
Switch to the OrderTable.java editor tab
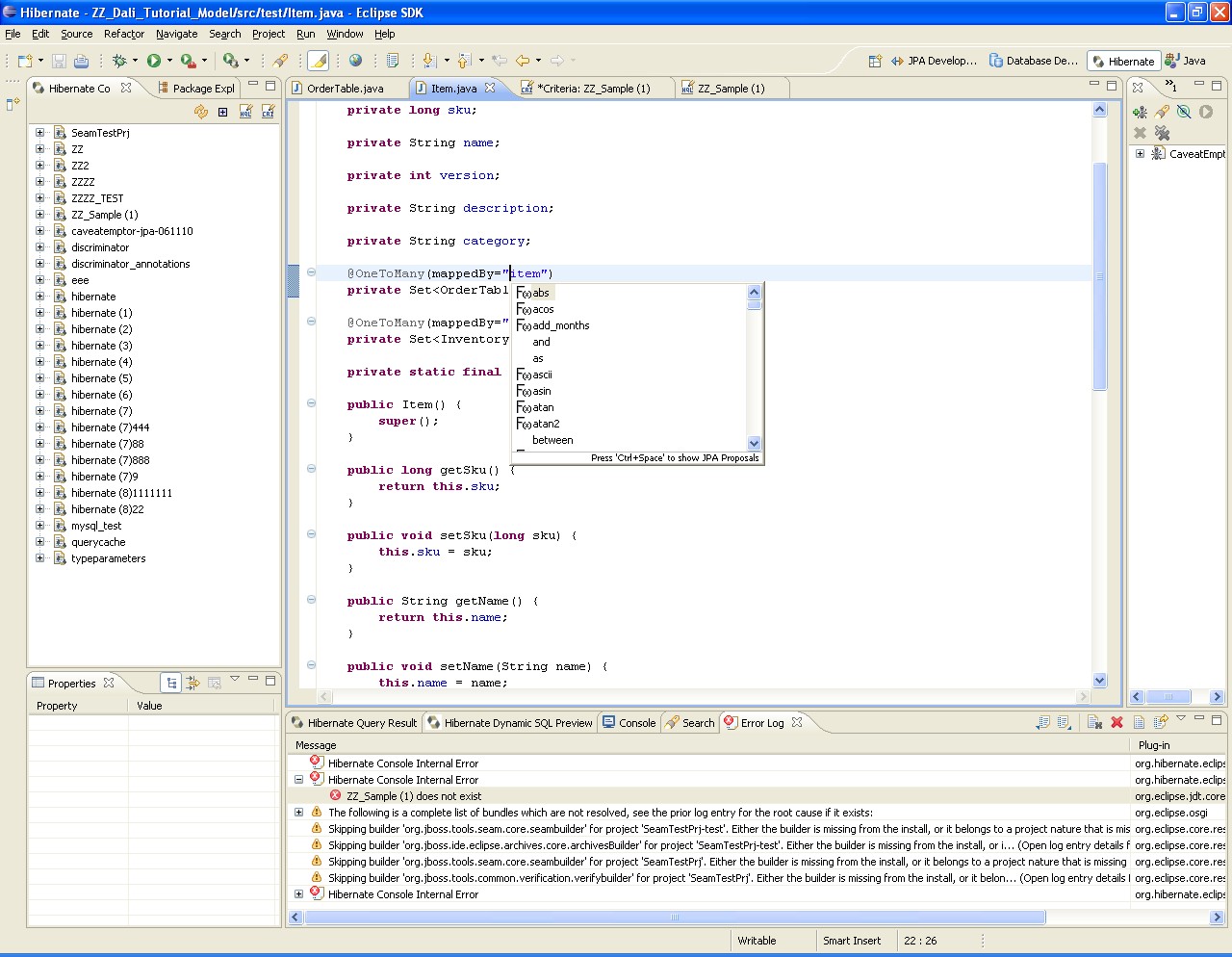[345, 88]
